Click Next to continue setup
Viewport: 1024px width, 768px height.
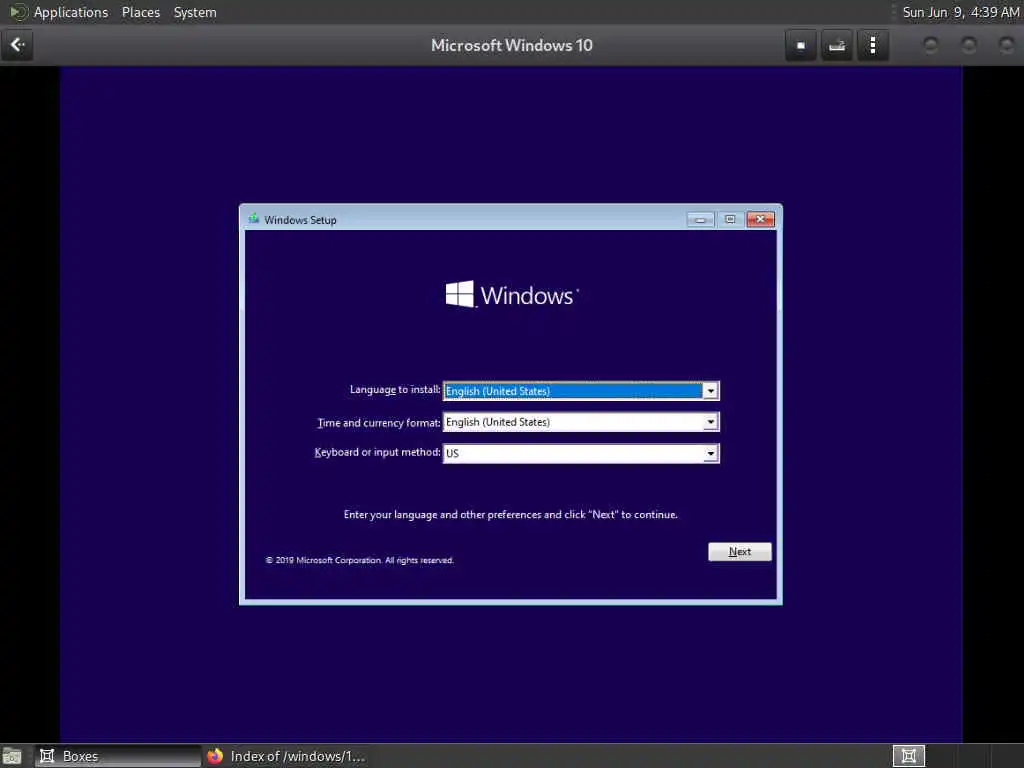coord(740,552)
